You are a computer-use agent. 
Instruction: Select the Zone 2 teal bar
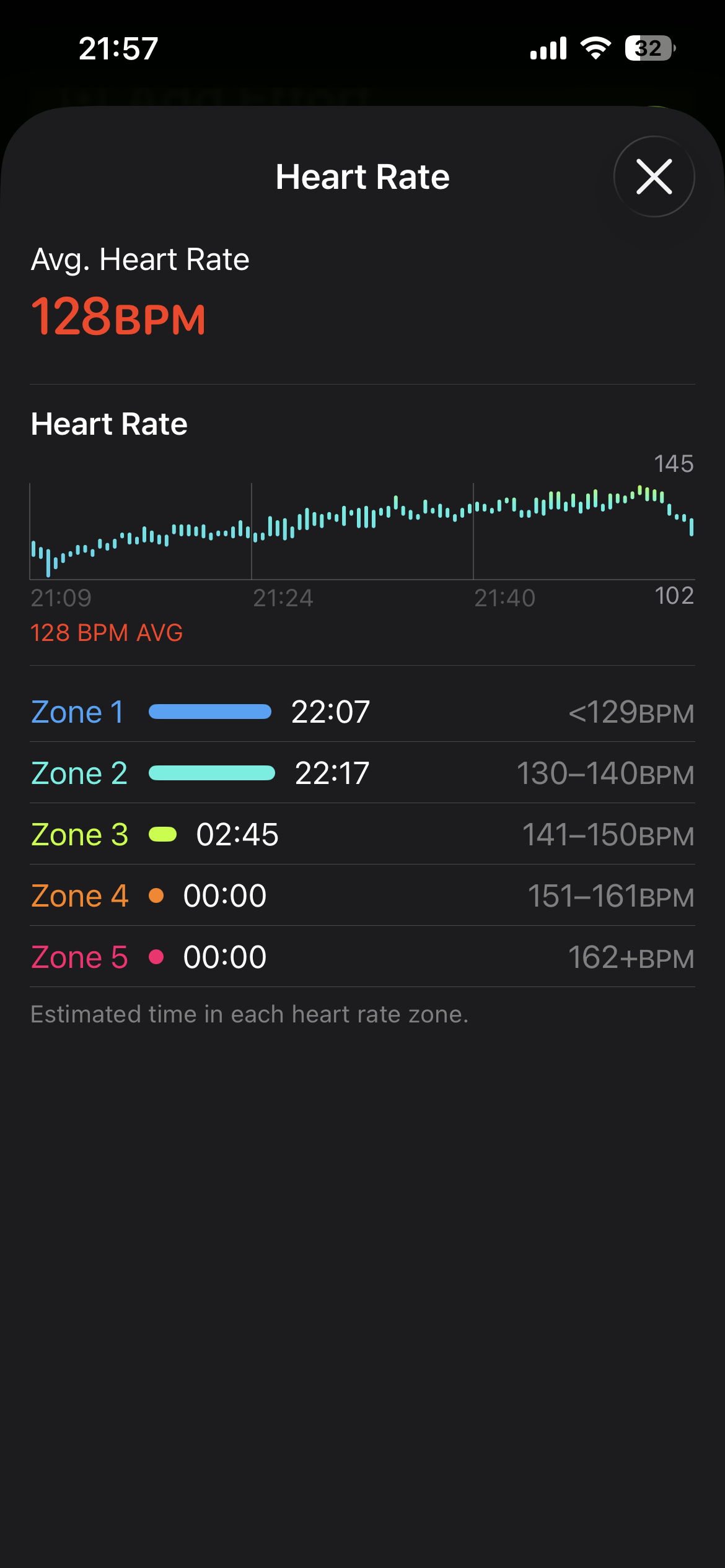212,773
